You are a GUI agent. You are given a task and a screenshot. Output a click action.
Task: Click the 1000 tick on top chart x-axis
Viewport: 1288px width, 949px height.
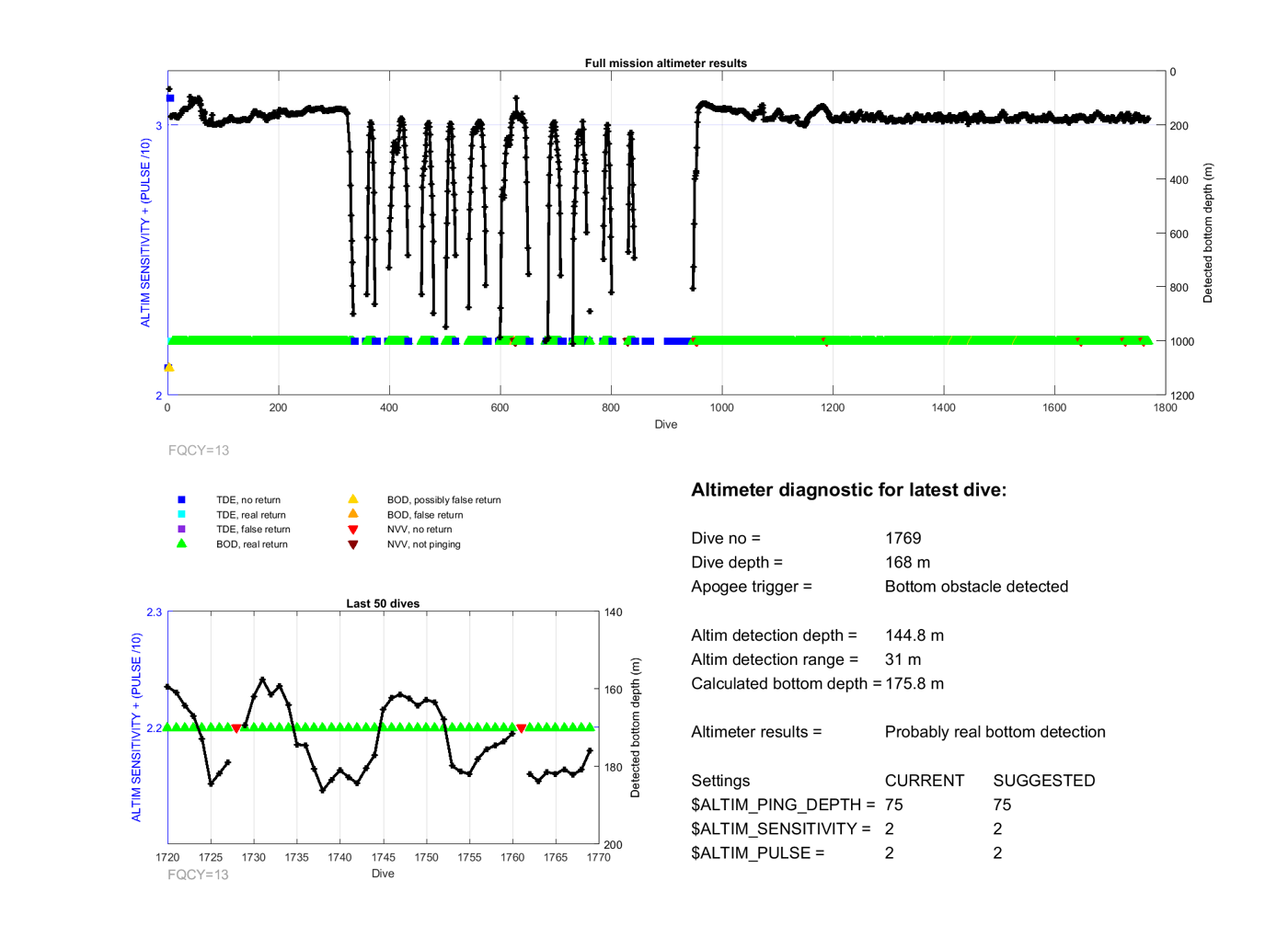click(721, 407)
